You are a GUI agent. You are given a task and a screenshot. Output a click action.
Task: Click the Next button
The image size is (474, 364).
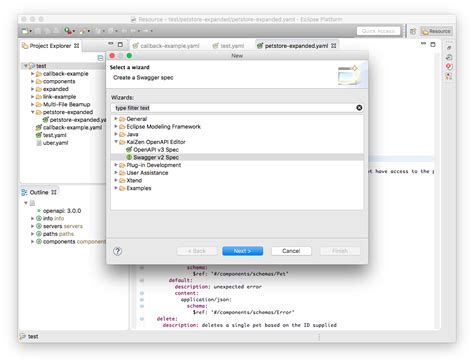point(242,251)
